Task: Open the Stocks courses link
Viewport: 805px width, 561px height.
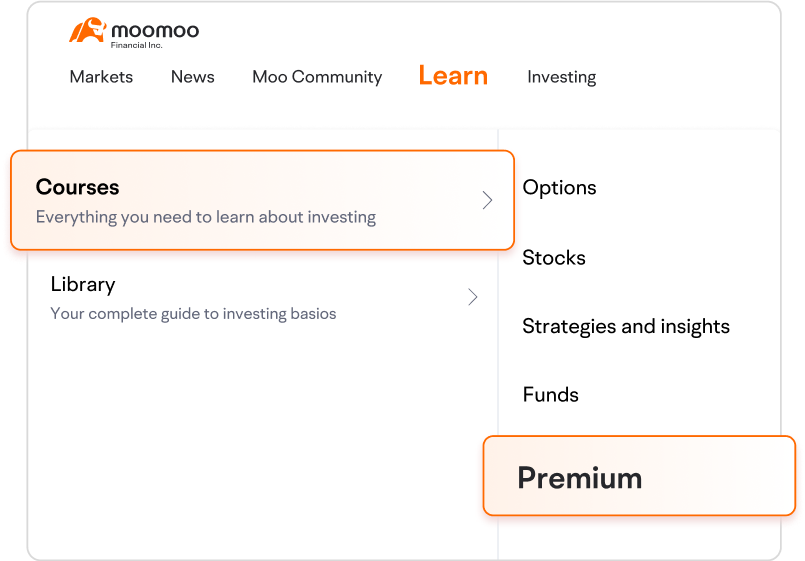Action: pyautogui.click(x=554, y=258)
